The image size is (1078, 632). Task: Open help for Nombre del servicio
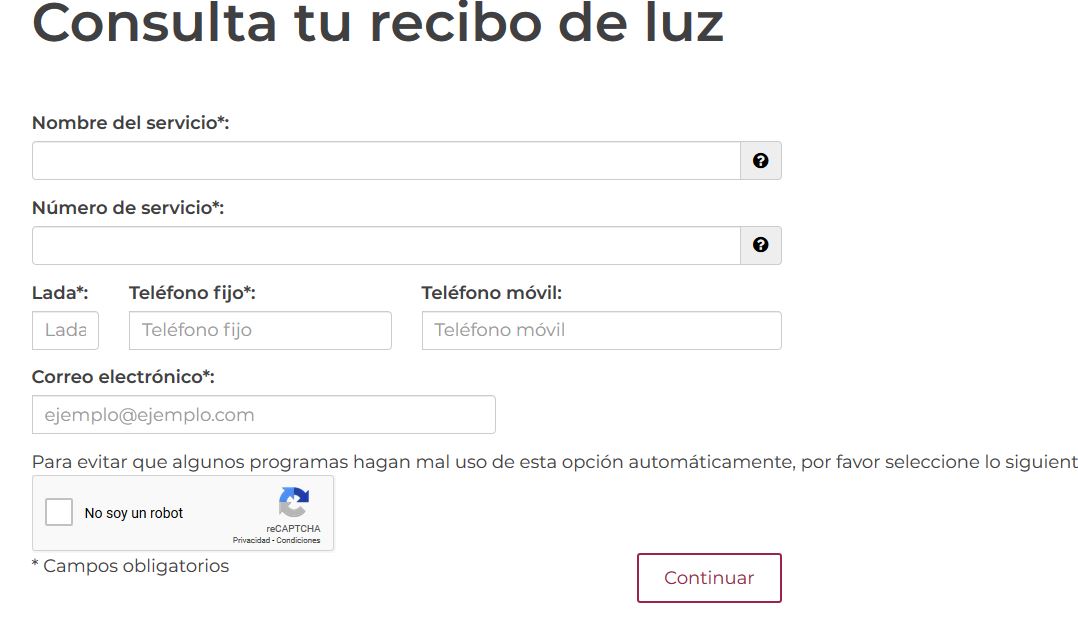click(761, 159)
